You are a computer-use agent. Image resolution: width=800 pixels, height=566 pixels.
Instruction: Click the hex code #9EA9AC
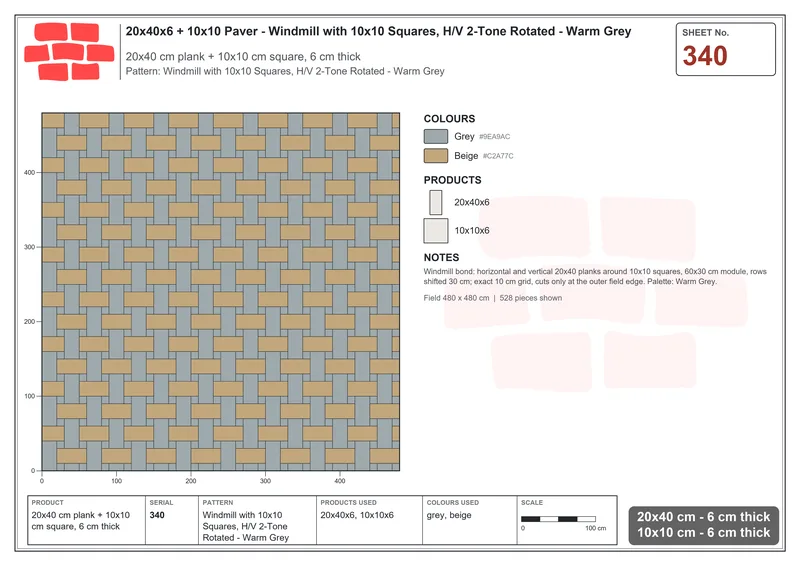[x=494, y=137]
